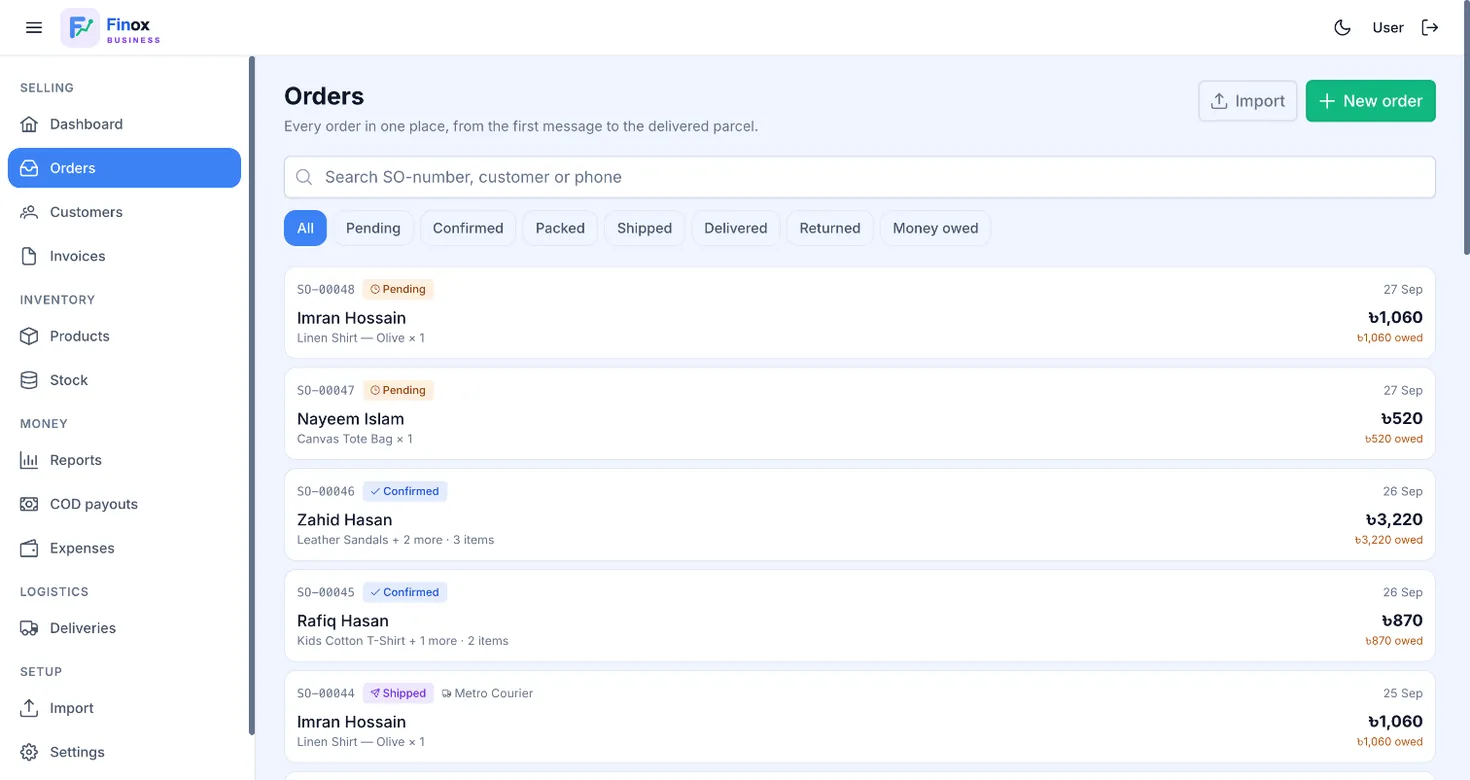The height and width of the screenshot is (780, 1470).
Task: Click the Settings gear icon
Action: 29,752
